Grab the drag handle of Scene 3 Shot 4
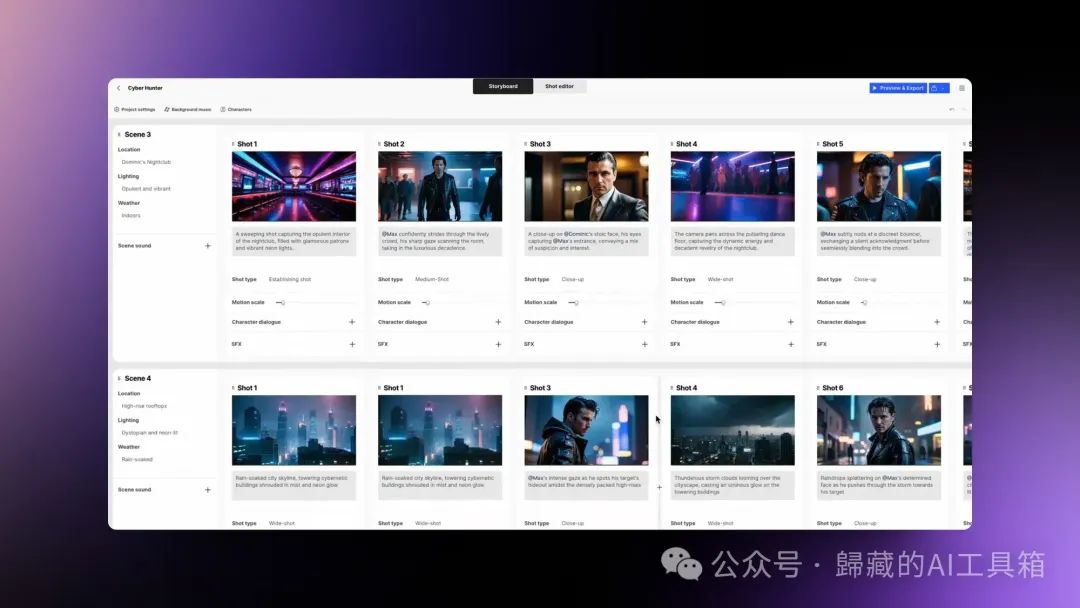The width and height of the screenshot is (1080, 608). [x=672, y=145]
